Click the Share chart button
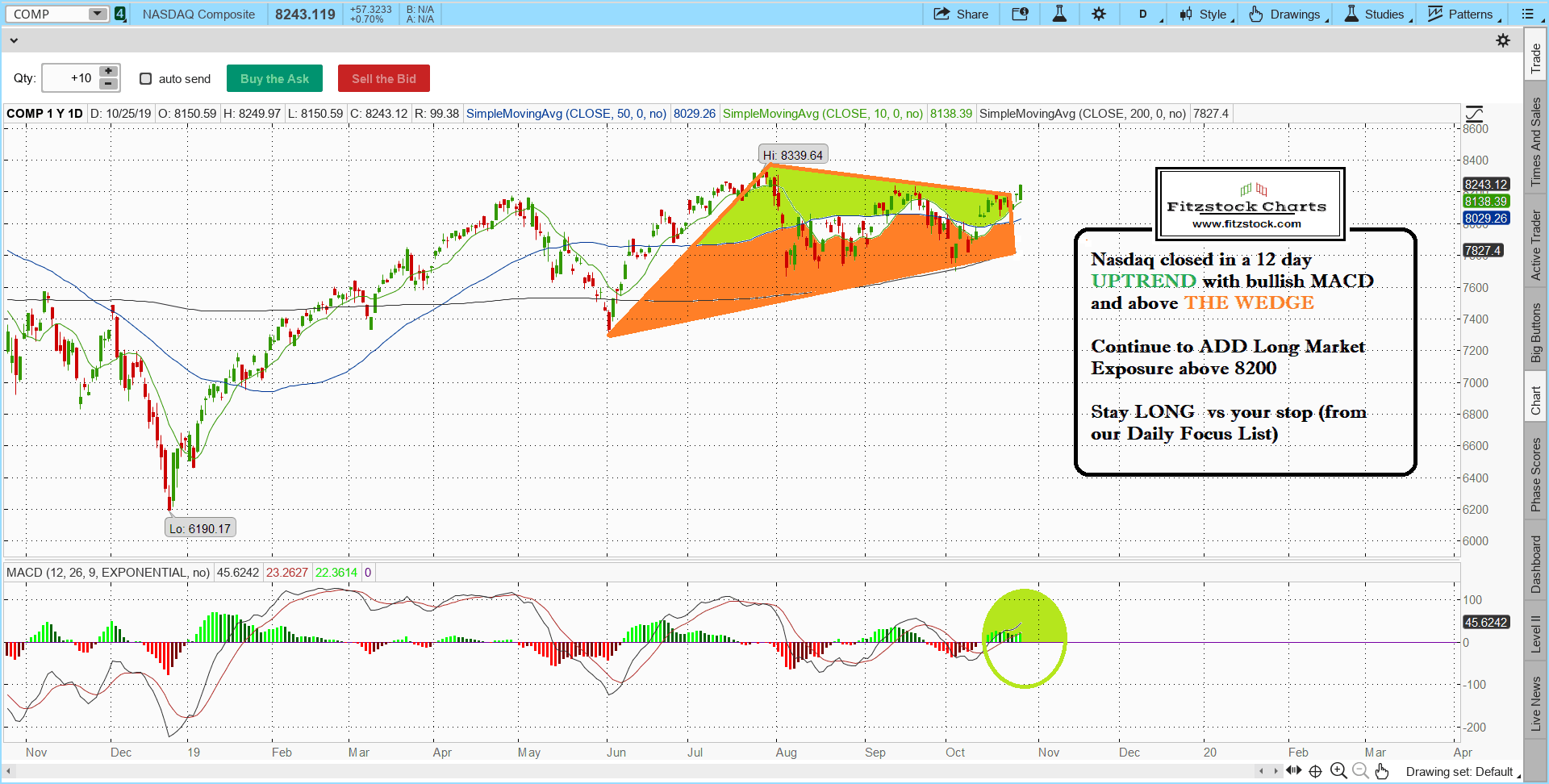 (960, 14)
